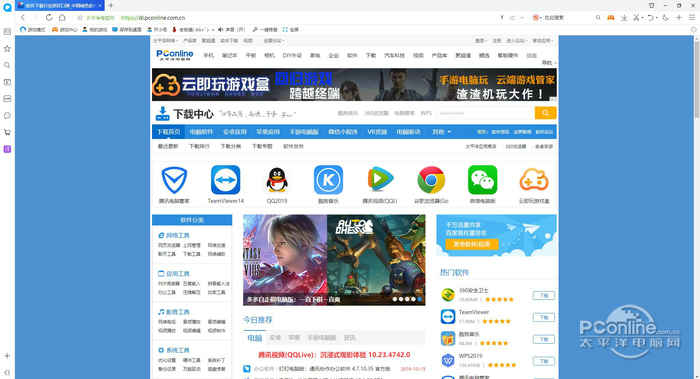This screenshot has width=700, height=379.
Task: Open the chat bubble icon in the left sidebar
Action: [x=7, y=115]
